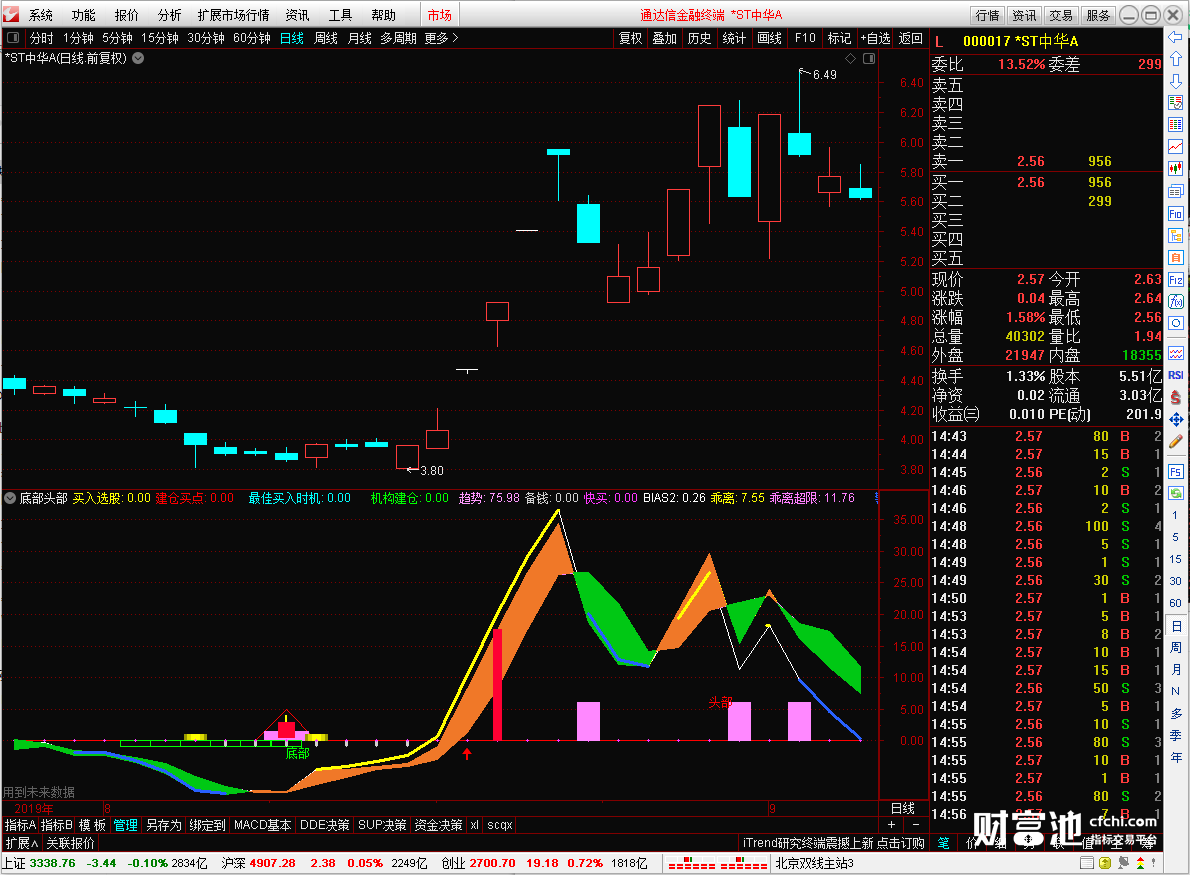The width and height of the screenshot is (1190, 875).
Task: Click iTrend研究终端 subscription link
Action: [833, 843]
